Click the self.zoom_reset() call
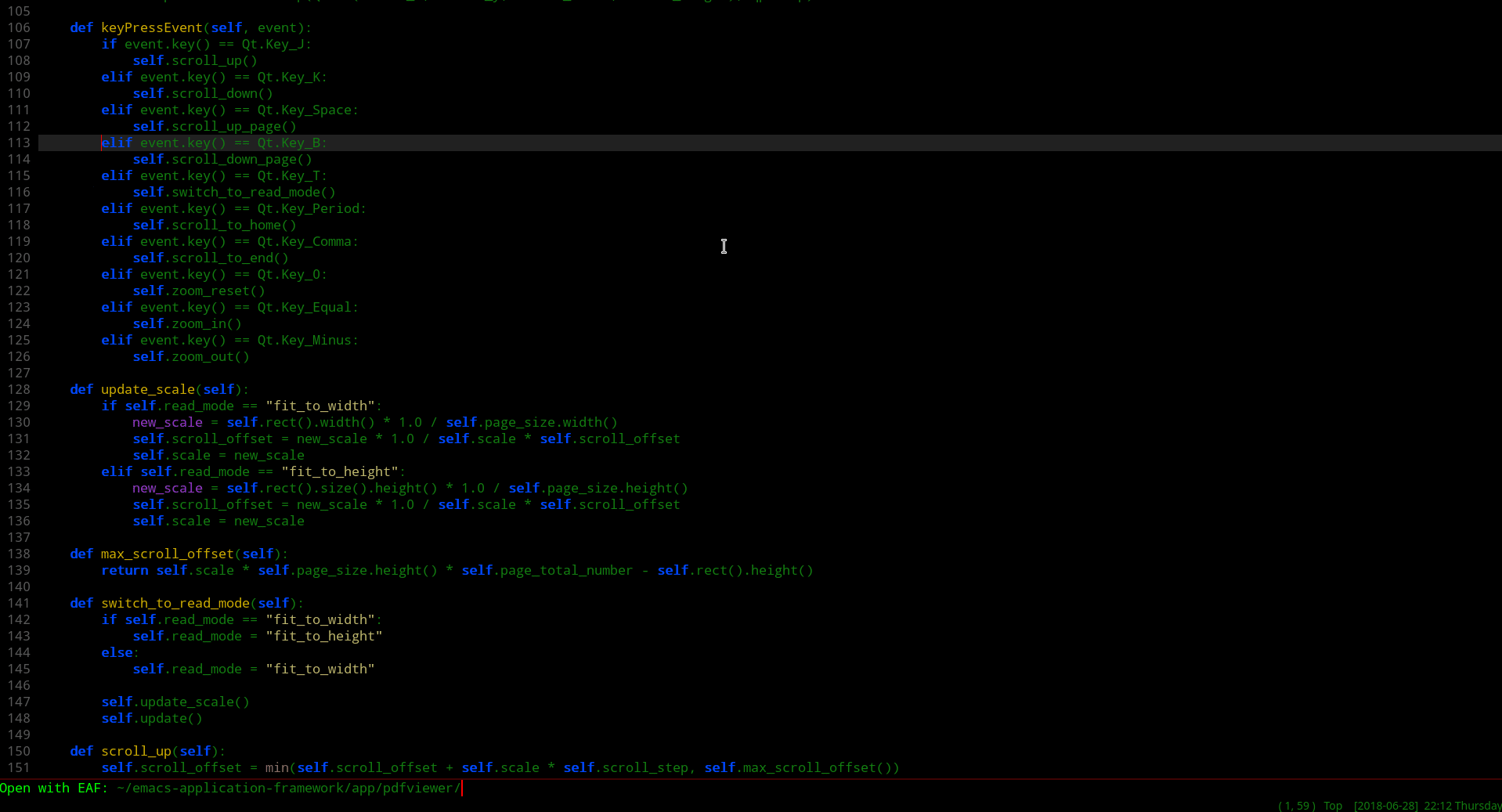The height and width of the screenshot is (812, 1502). point(199,291)
